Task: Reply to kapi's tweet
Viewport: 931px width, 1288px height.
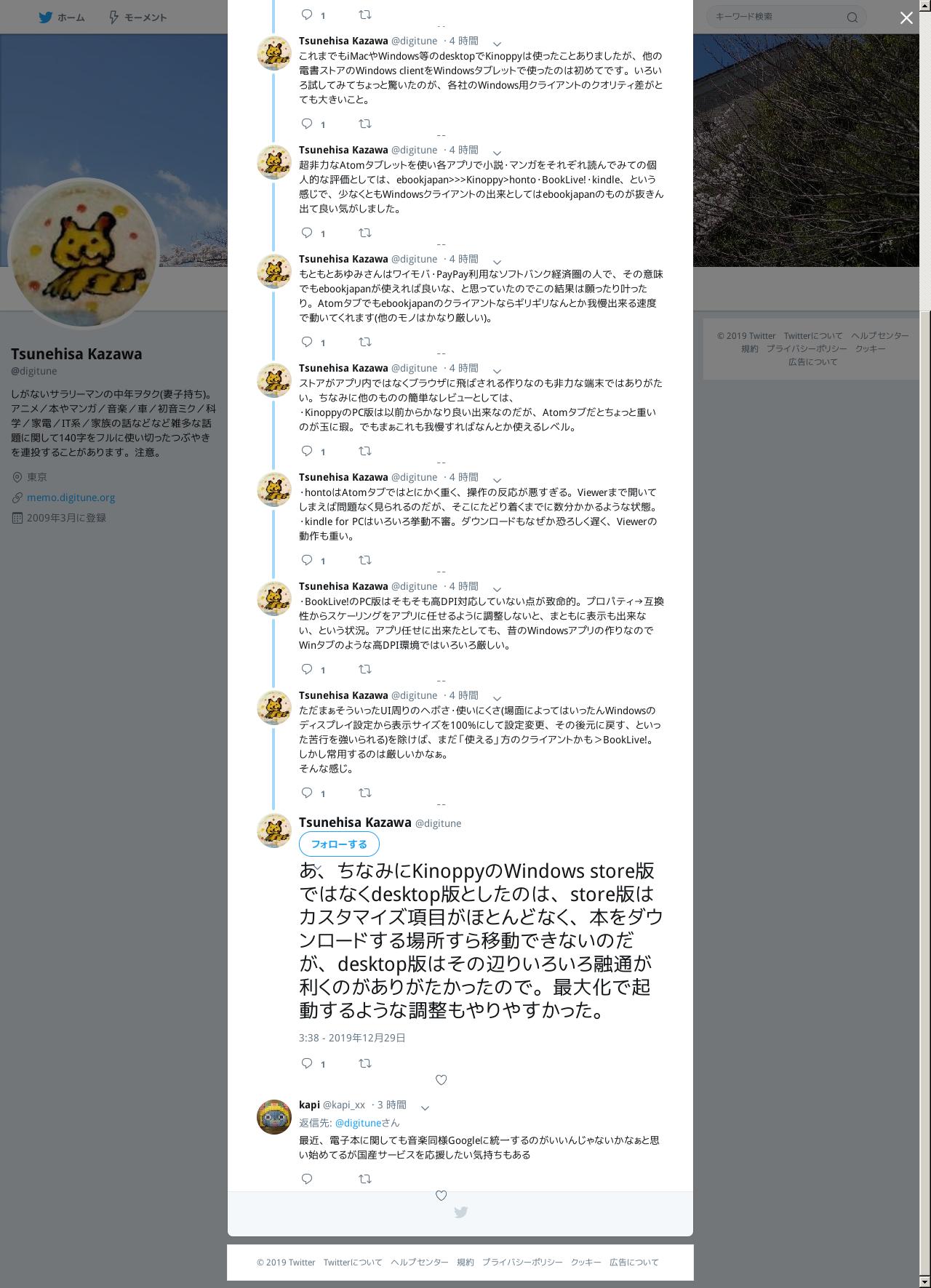Action: [307, 1179]
